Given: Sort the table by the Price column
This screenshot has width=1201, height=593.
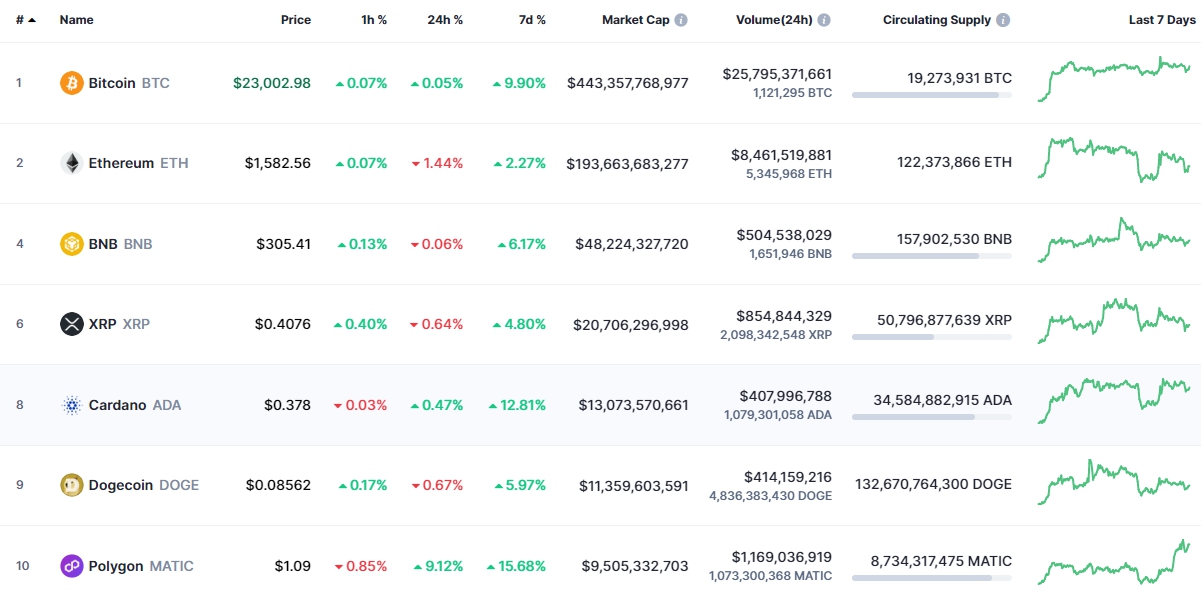Looking at the screenshot, I should 296,20.
